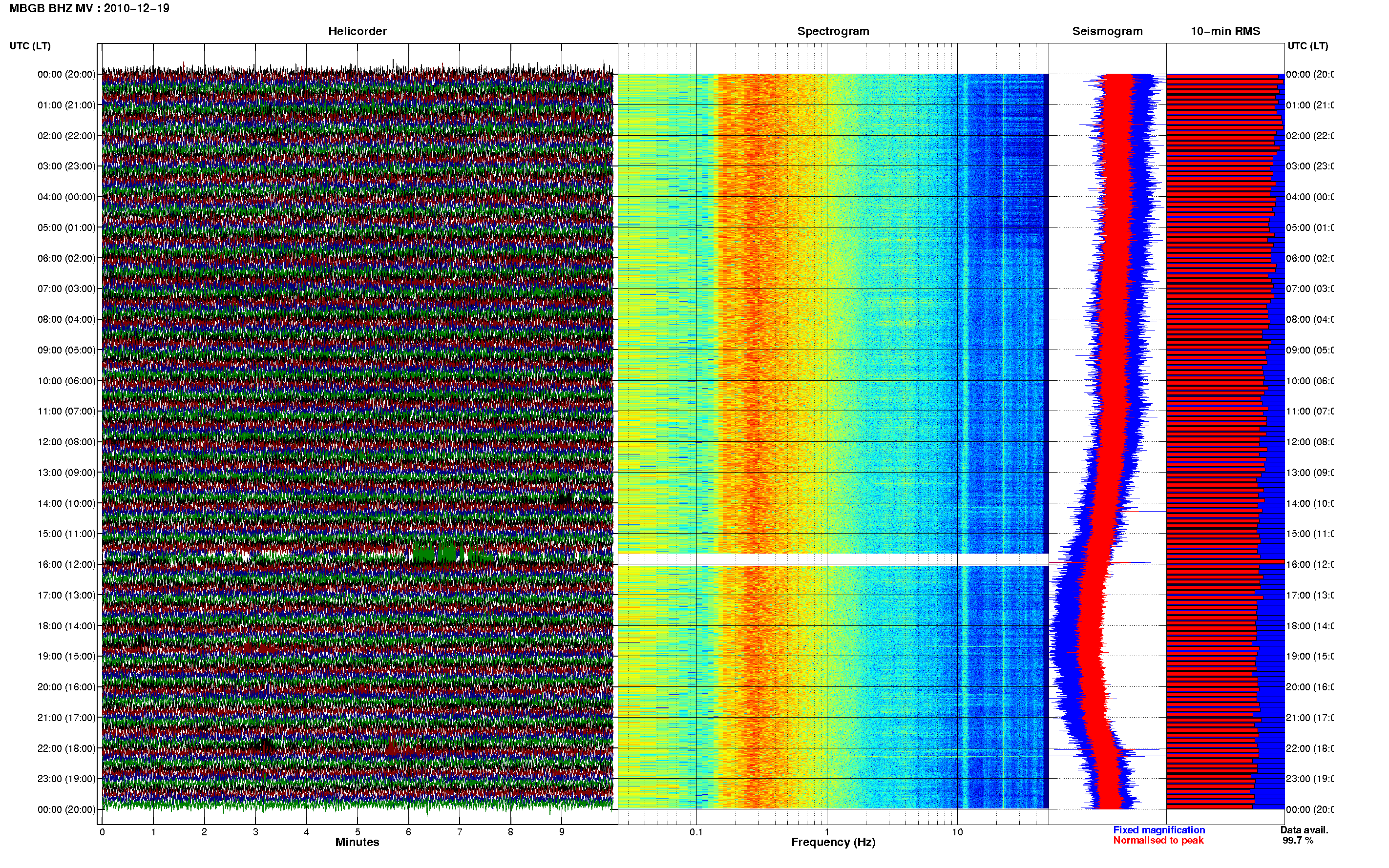Image resolution: width=1389 pixels, height=868 pixels.
Task: Click the 'Frequency (Hz)' x-axis label
Action: (833, 843)
